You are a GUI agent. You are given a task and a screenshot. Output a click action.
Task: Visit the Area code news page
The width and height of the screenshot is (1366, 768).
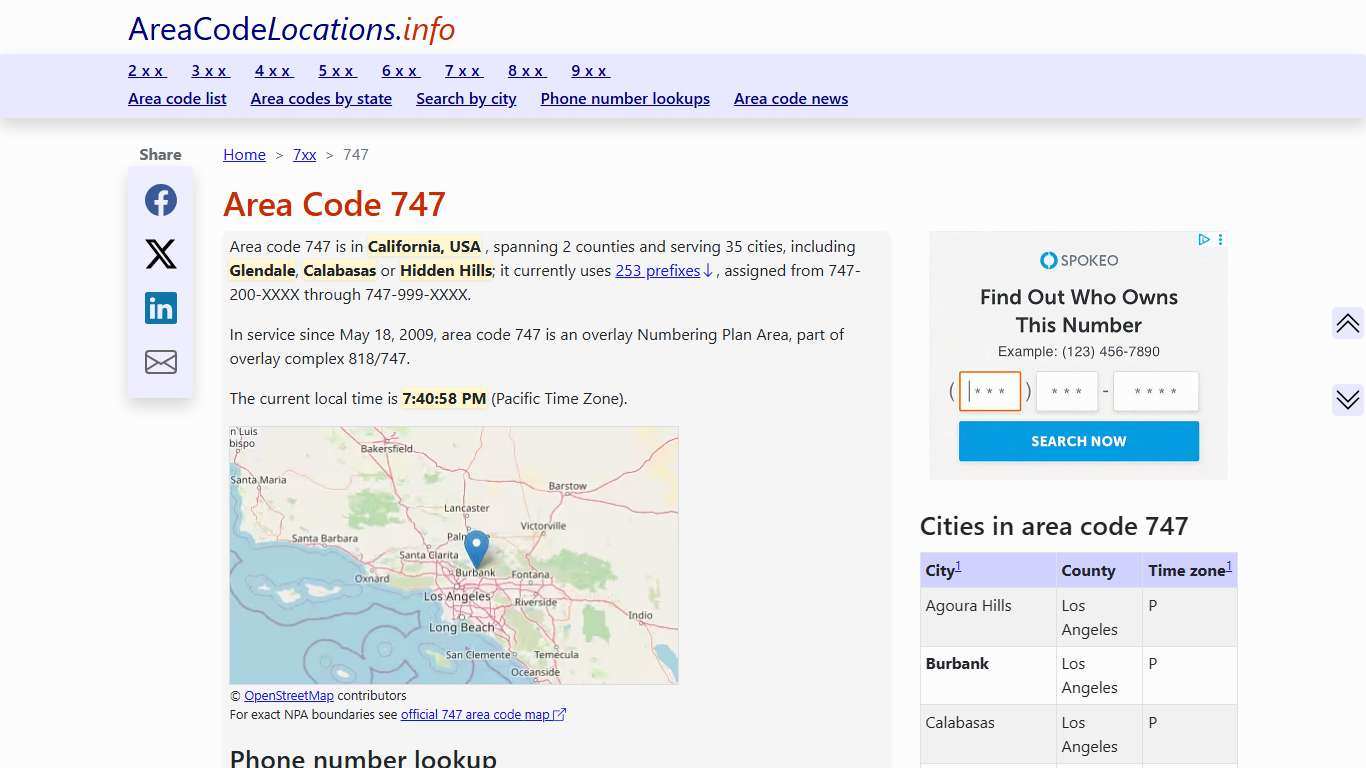791,98
